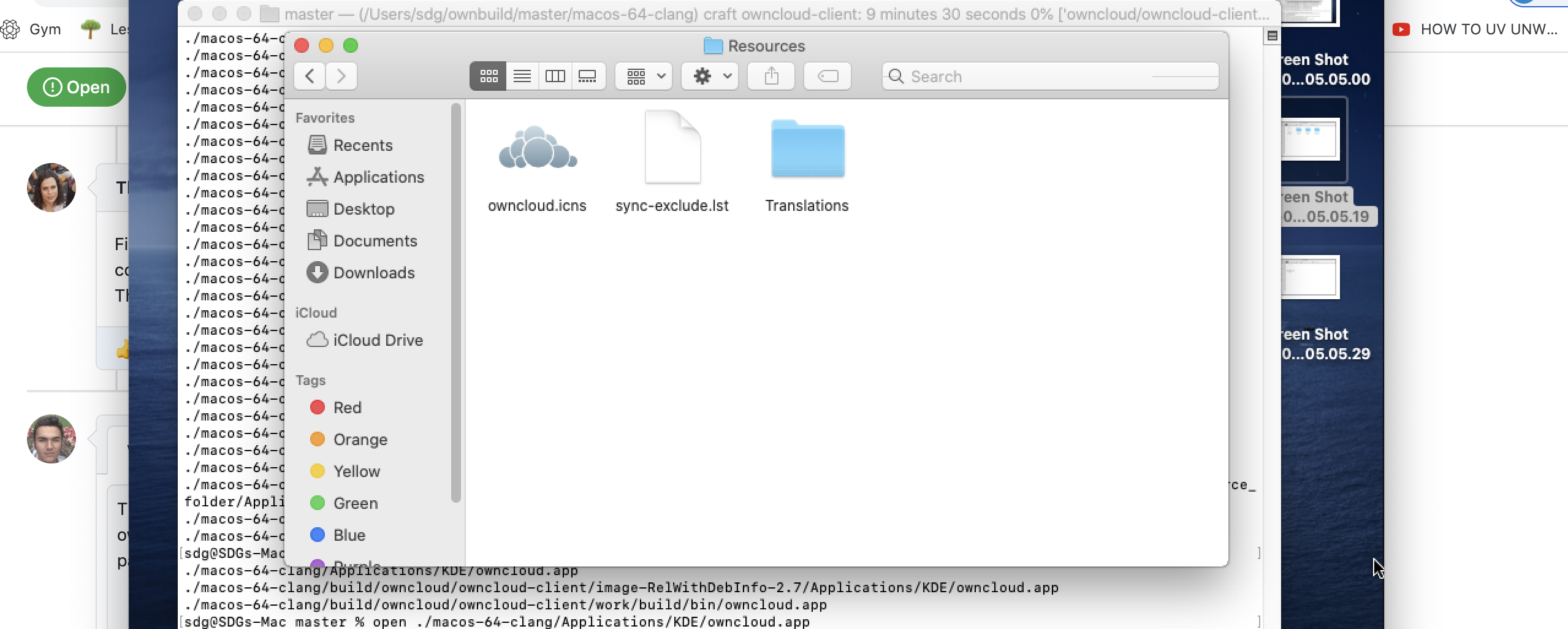Viewport: 1568px width, 629px height.
Task: Close the Resources Finder window
Action: click(x=302, y=45)
